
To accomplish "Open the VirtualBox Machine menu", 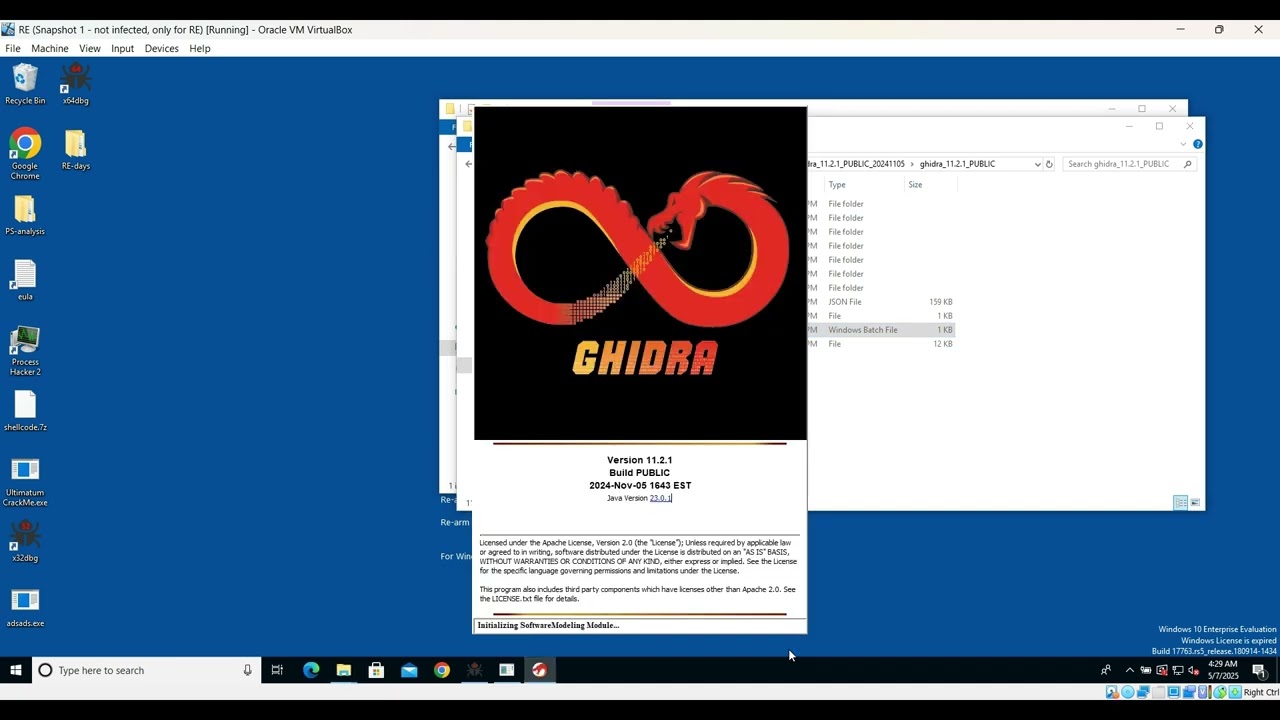I will point(50,48).
